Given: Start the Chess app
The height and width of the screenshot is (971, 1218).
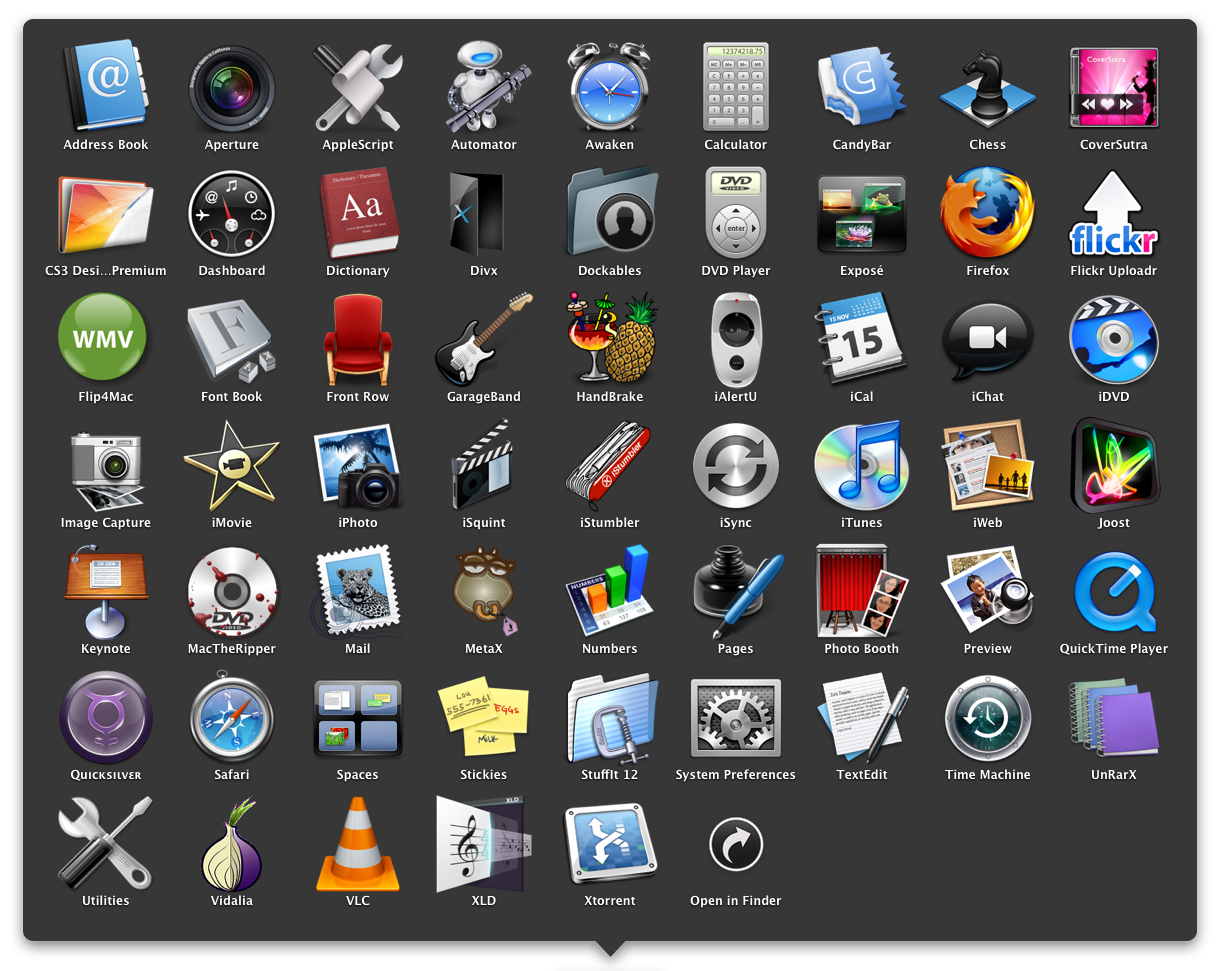Looking at the screenshot, I should tap(988, 87).
